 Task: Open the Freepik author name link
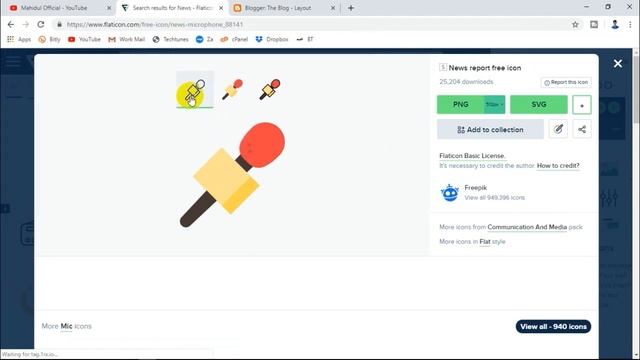[476, 187]
